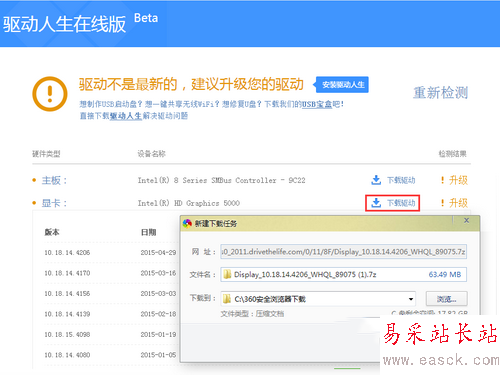Select driver version 10.18.14.4170
The image size is (500, 375).
click(67, 273)
